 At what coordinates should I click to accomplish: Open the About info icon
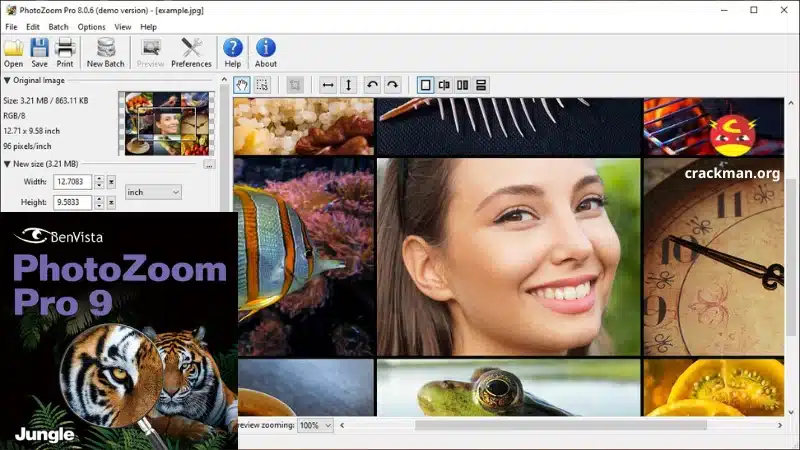[266, 53]
